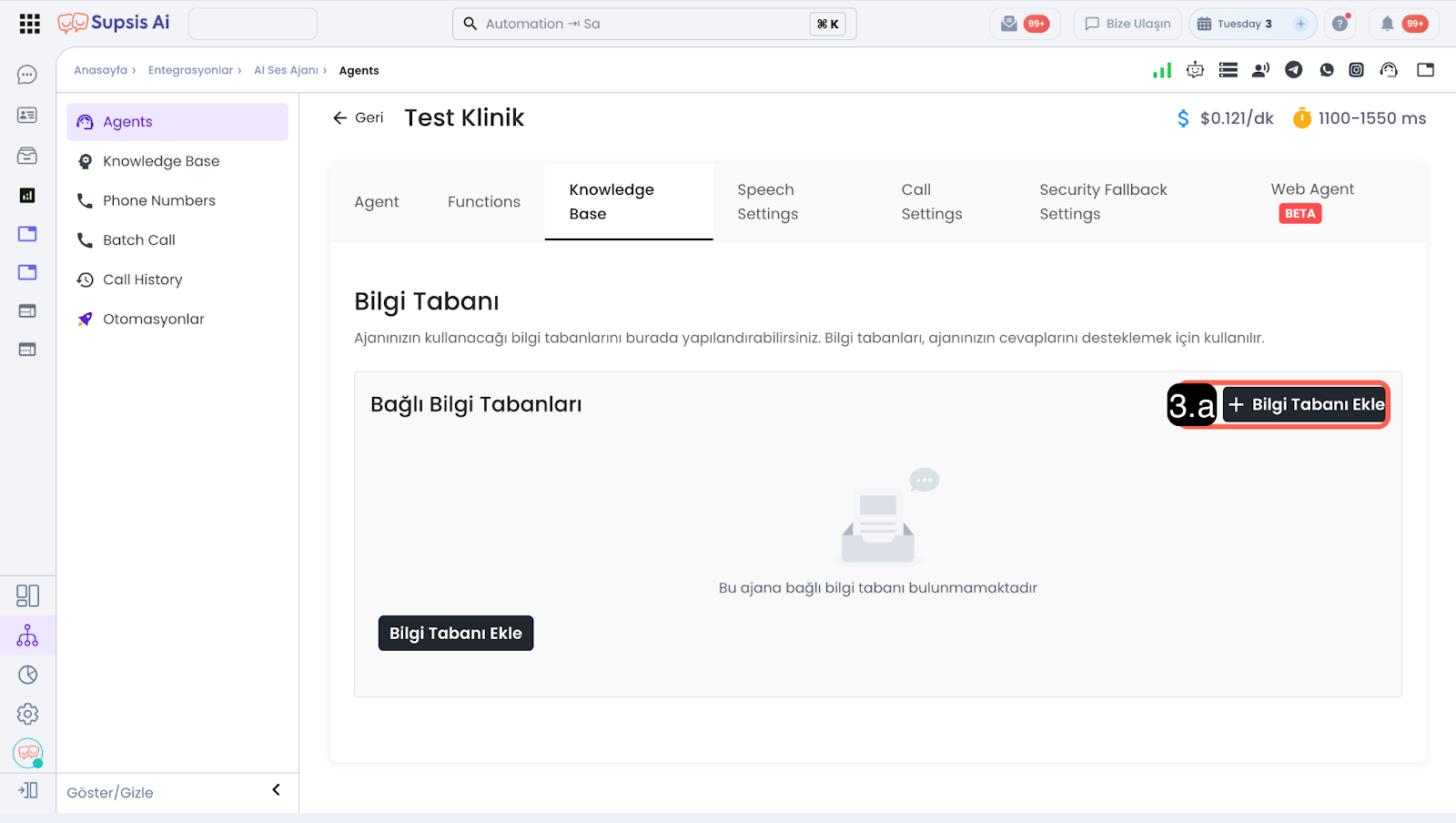
Task: Open the chat bubble icon in sidebar
Action: pos(27,75)
